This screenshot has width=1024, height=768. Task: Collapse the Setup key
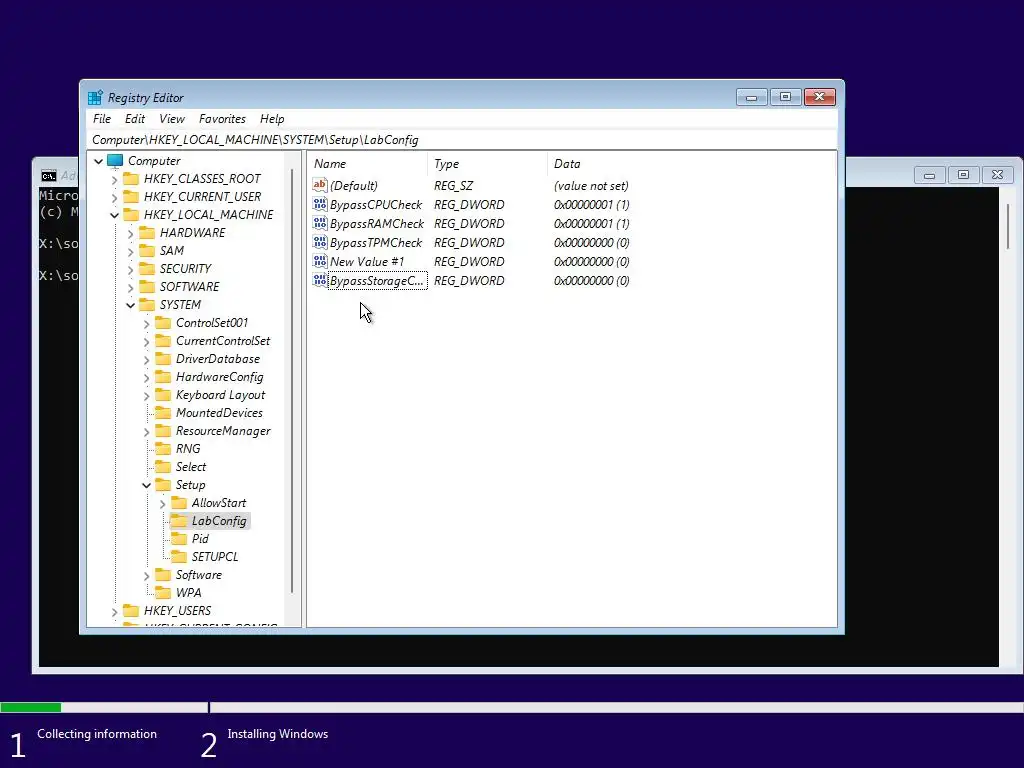(146, 485)
